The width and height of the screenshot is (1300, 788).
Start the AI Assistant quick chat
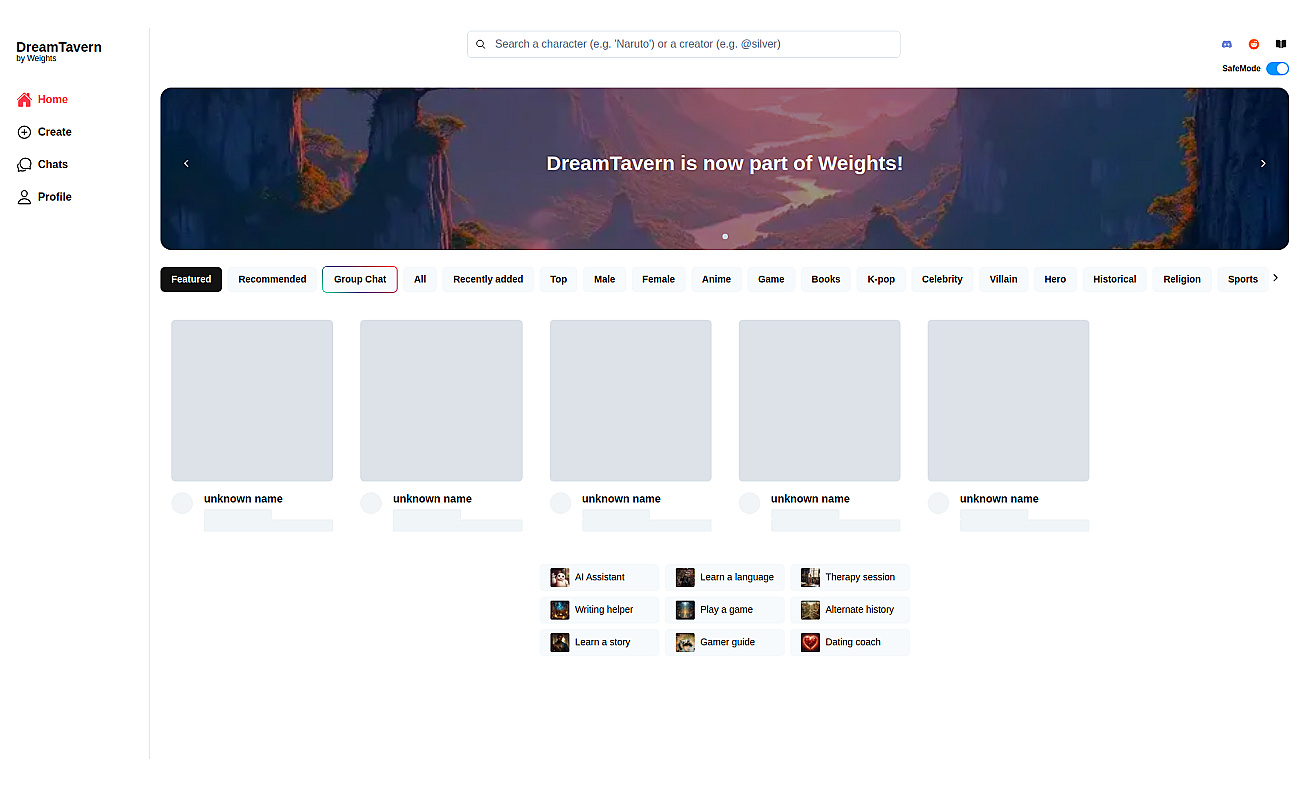599,577
